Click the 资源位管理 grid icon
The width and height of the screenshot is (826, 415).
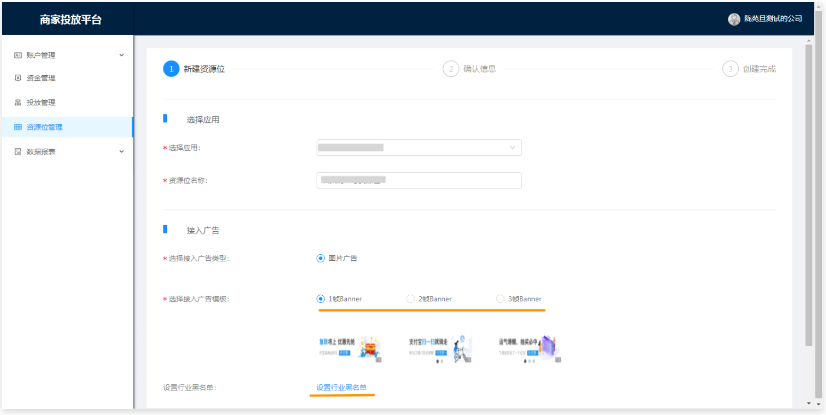coord(17,127)
